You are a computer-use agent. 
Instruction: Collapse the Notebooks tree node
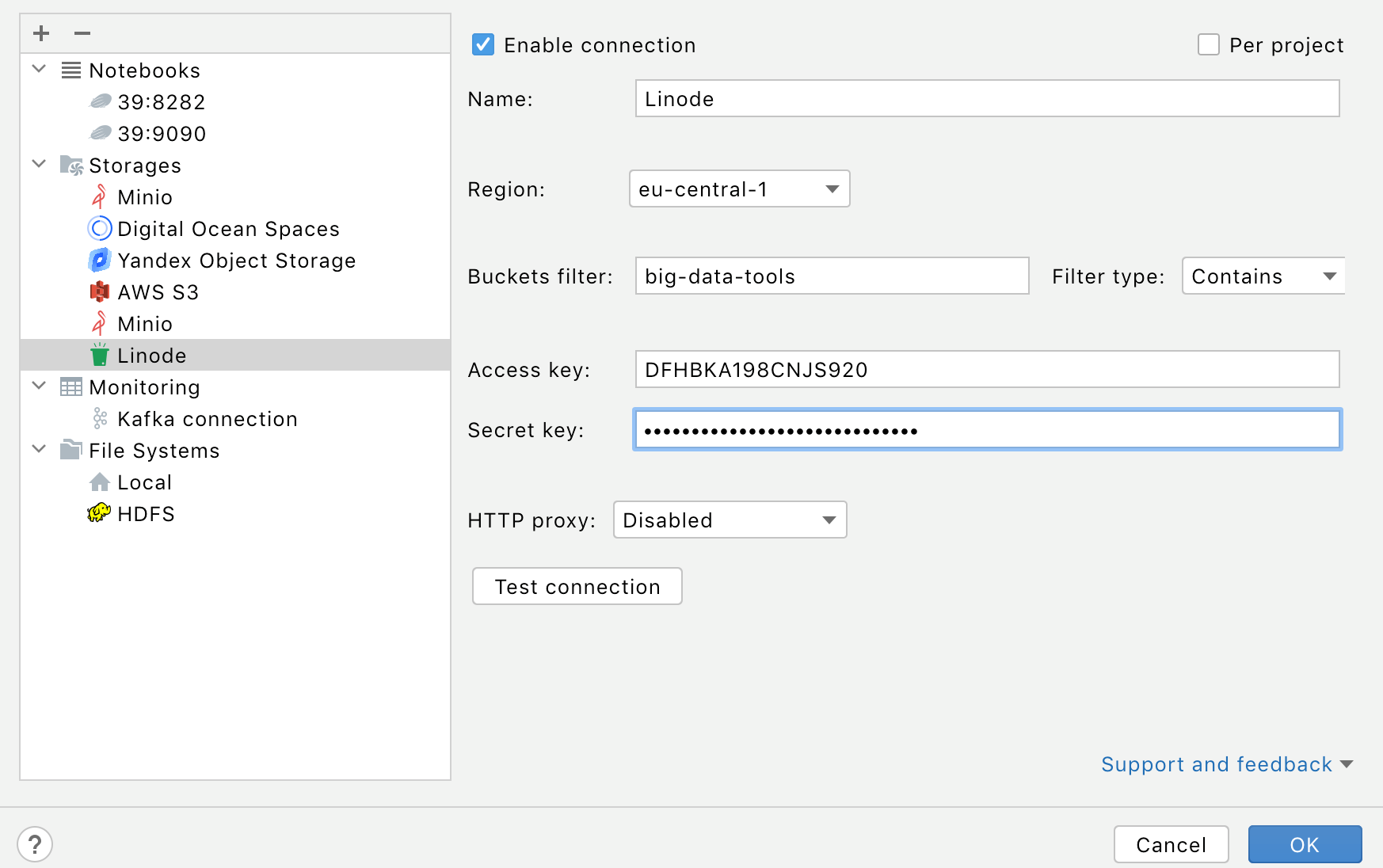click(x=39, y=70)
